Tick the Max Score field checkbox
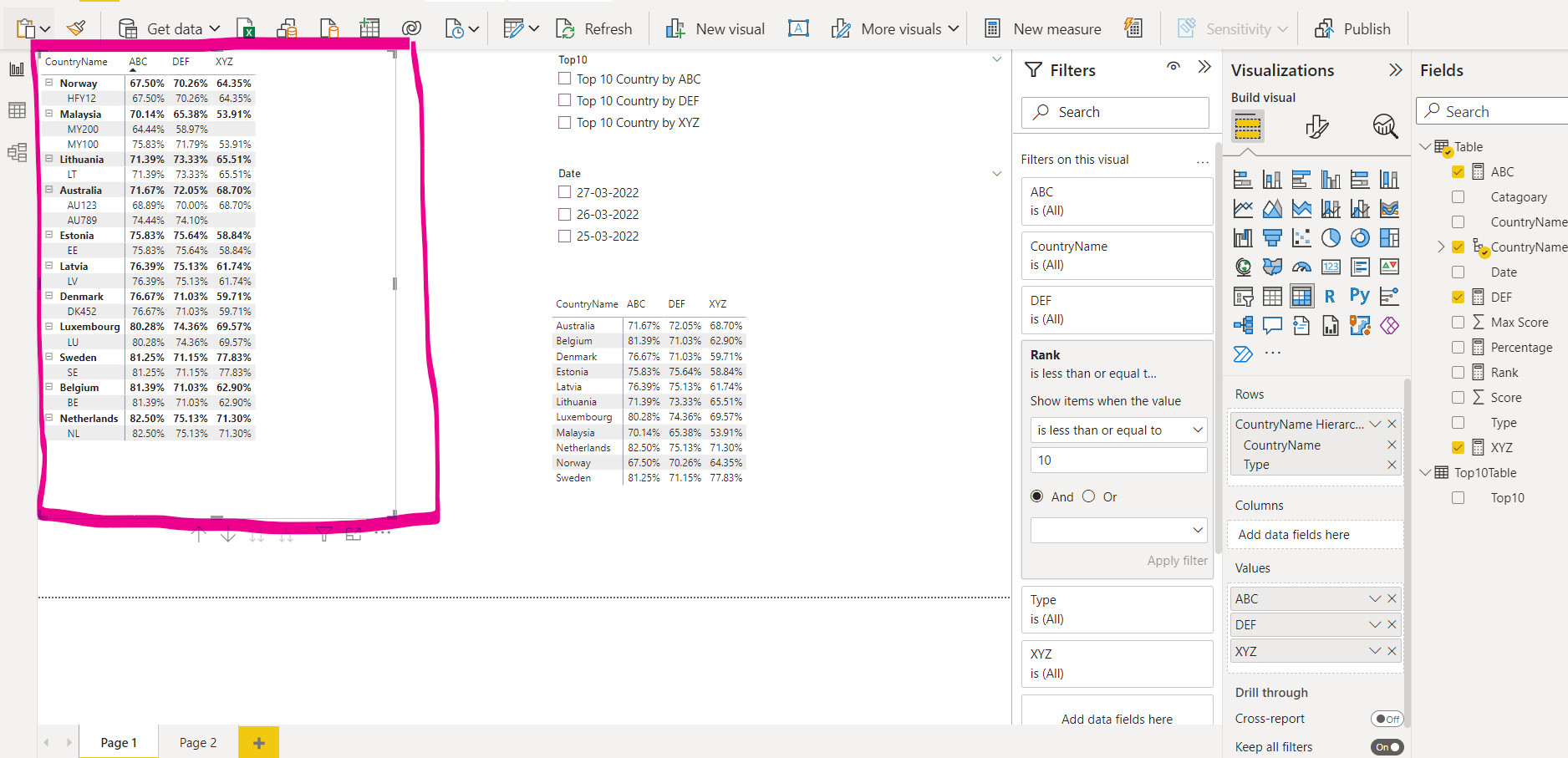Viewport: 1568px width, 758px height. pos(1459,322)
